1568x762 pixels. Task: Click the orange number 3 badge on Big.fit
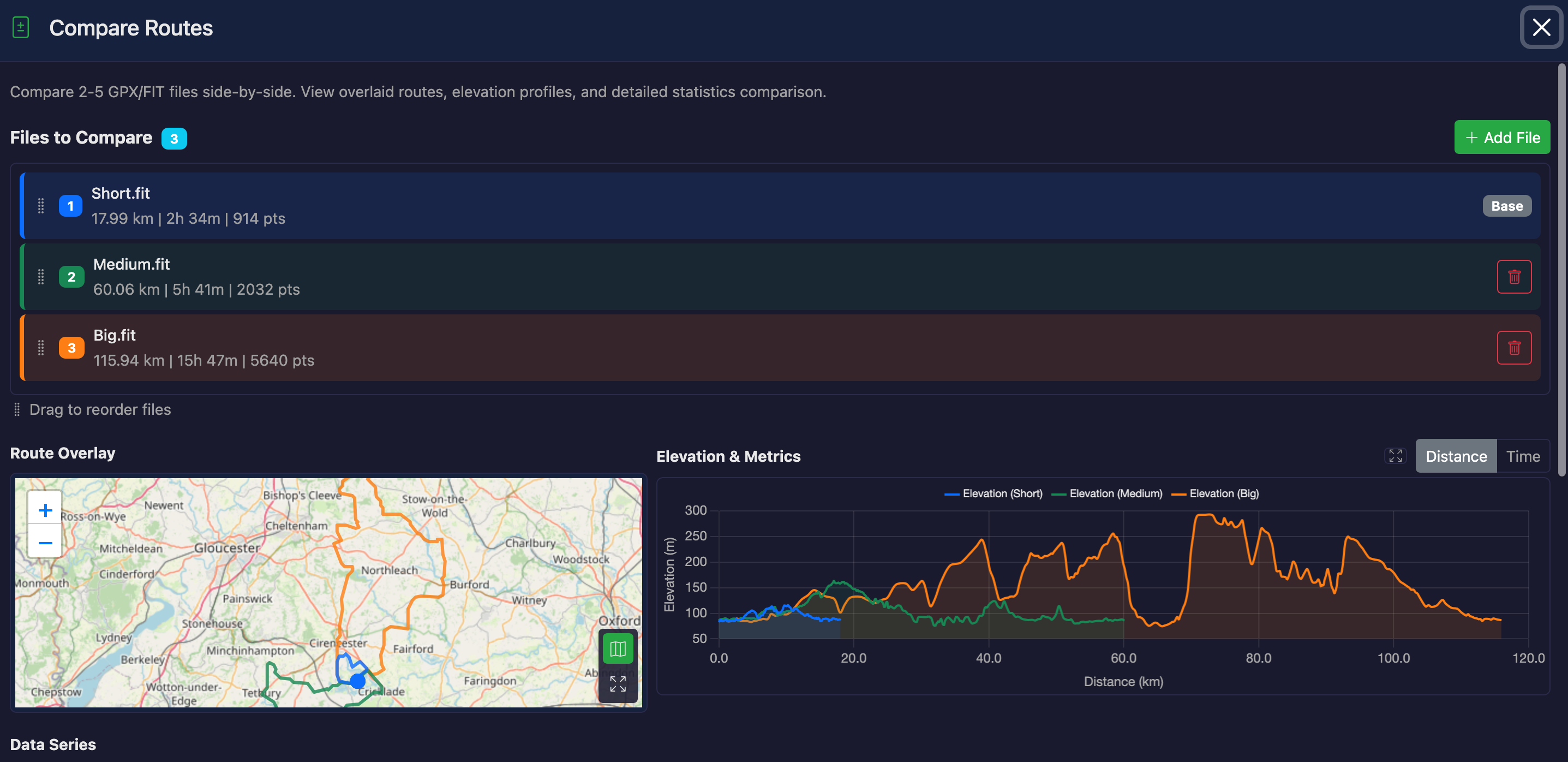(71, 348)
